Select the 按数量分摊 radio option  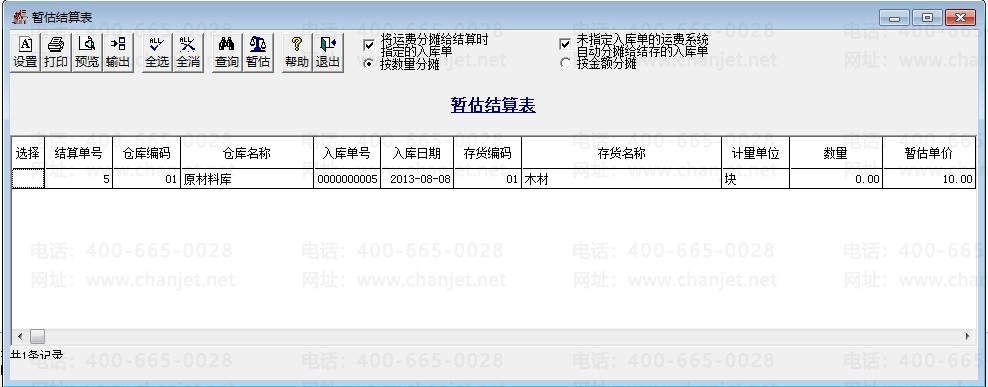click(x=369, y=63)
